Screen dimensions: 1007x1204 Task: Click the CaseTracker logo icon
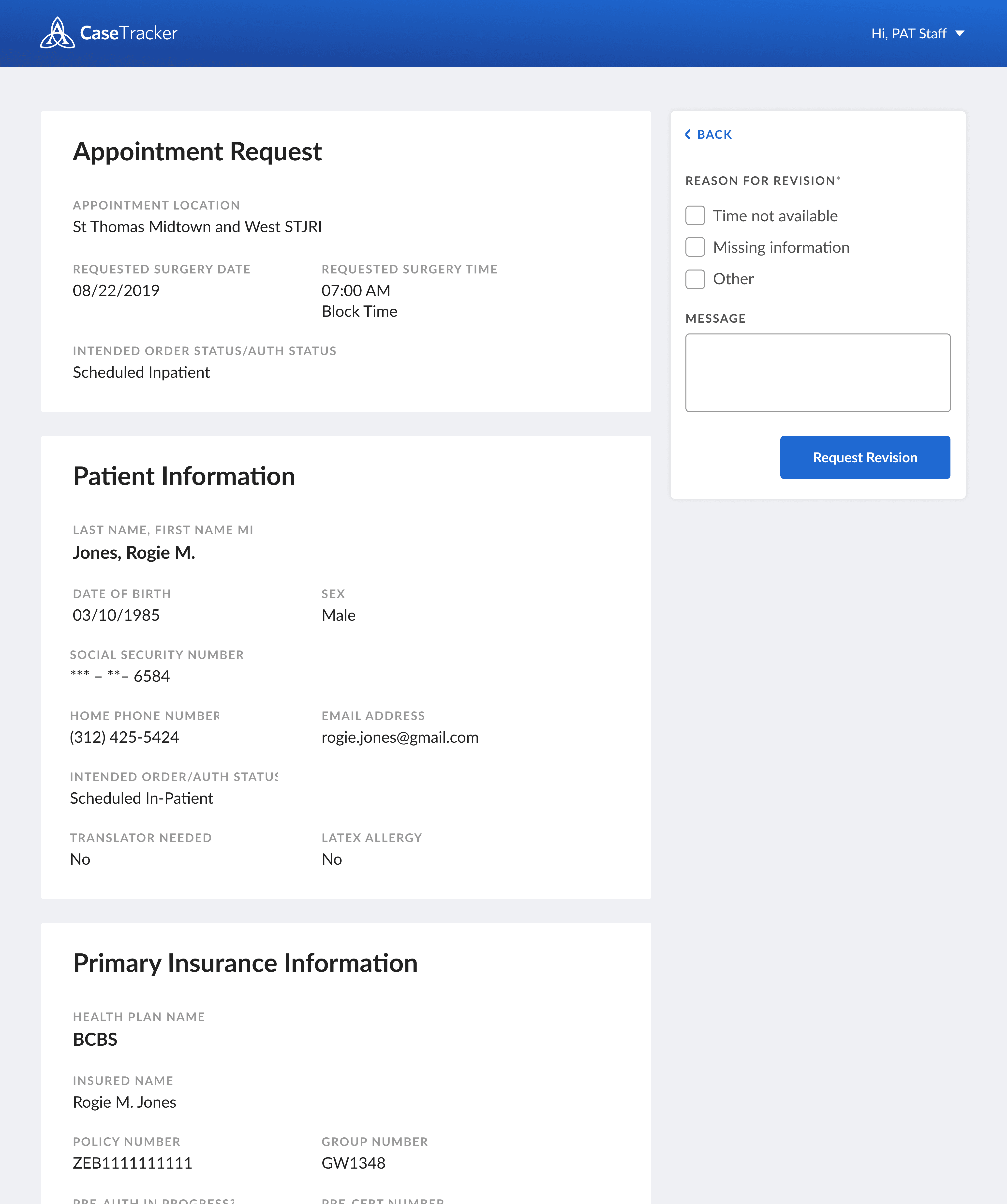[57, 33]
